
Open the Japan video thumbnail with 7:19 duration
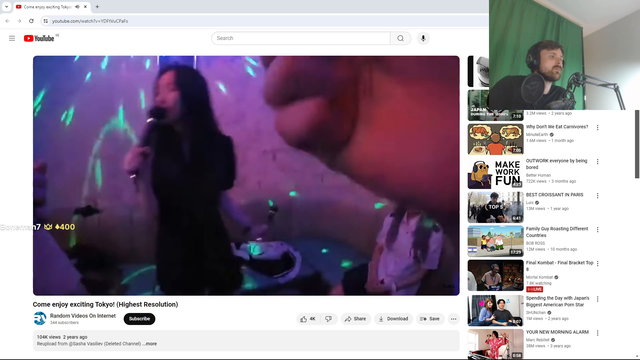[x=495, y=105]
